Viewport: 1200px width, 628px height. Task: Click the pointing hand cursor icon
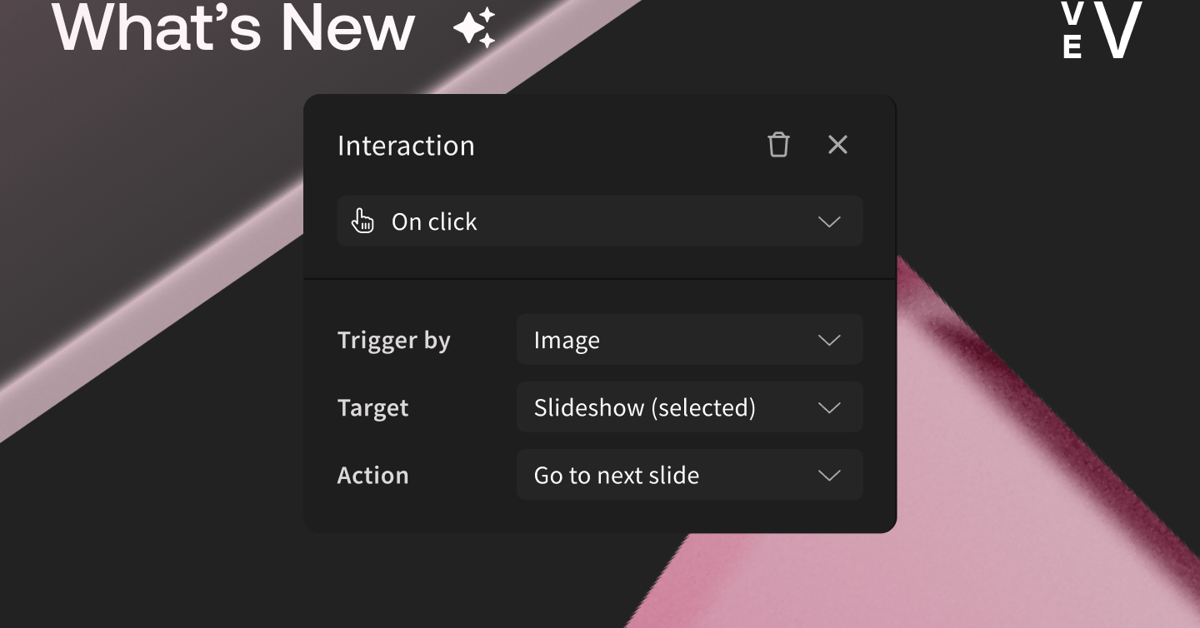(x=363, y=221)
